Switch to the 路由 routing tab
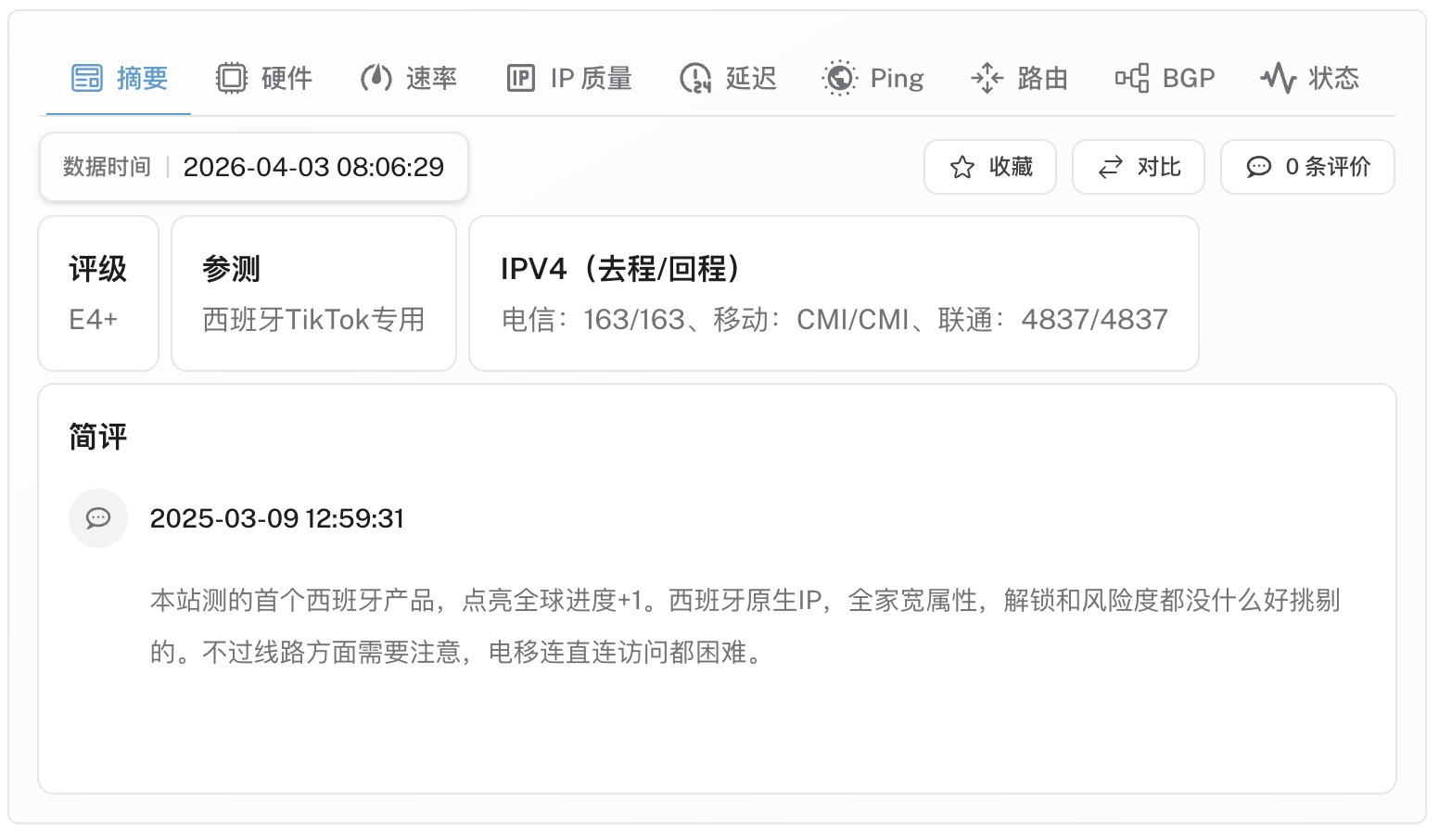The height and width of the screenshot is (840, 1439). pyautogui.click(x=1019, y=78)
